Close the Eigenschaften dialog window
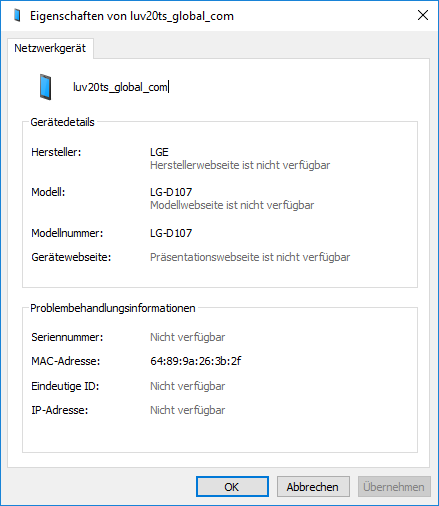This screenshot has height=506, width=439. 423,15
